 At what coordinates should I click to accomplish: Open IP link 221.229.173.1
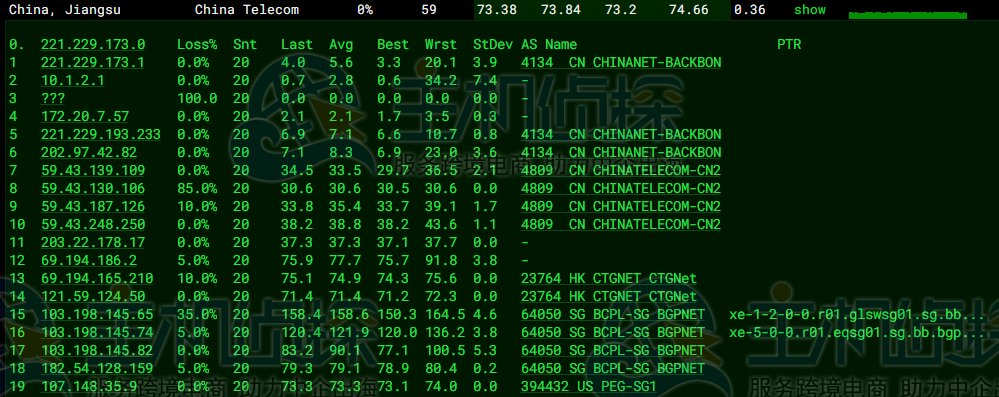click(92, 62)
